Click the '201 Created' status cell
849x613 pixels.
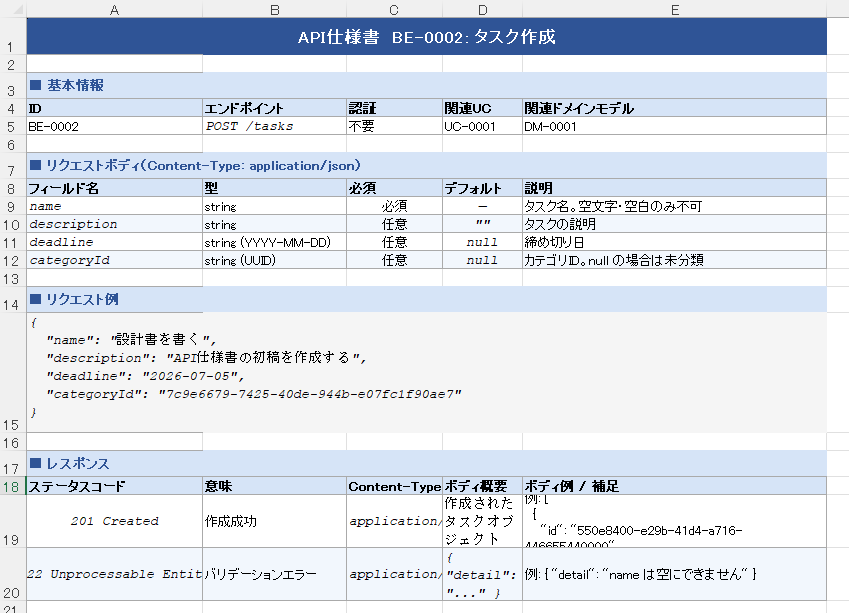click(x=115, y=521)
